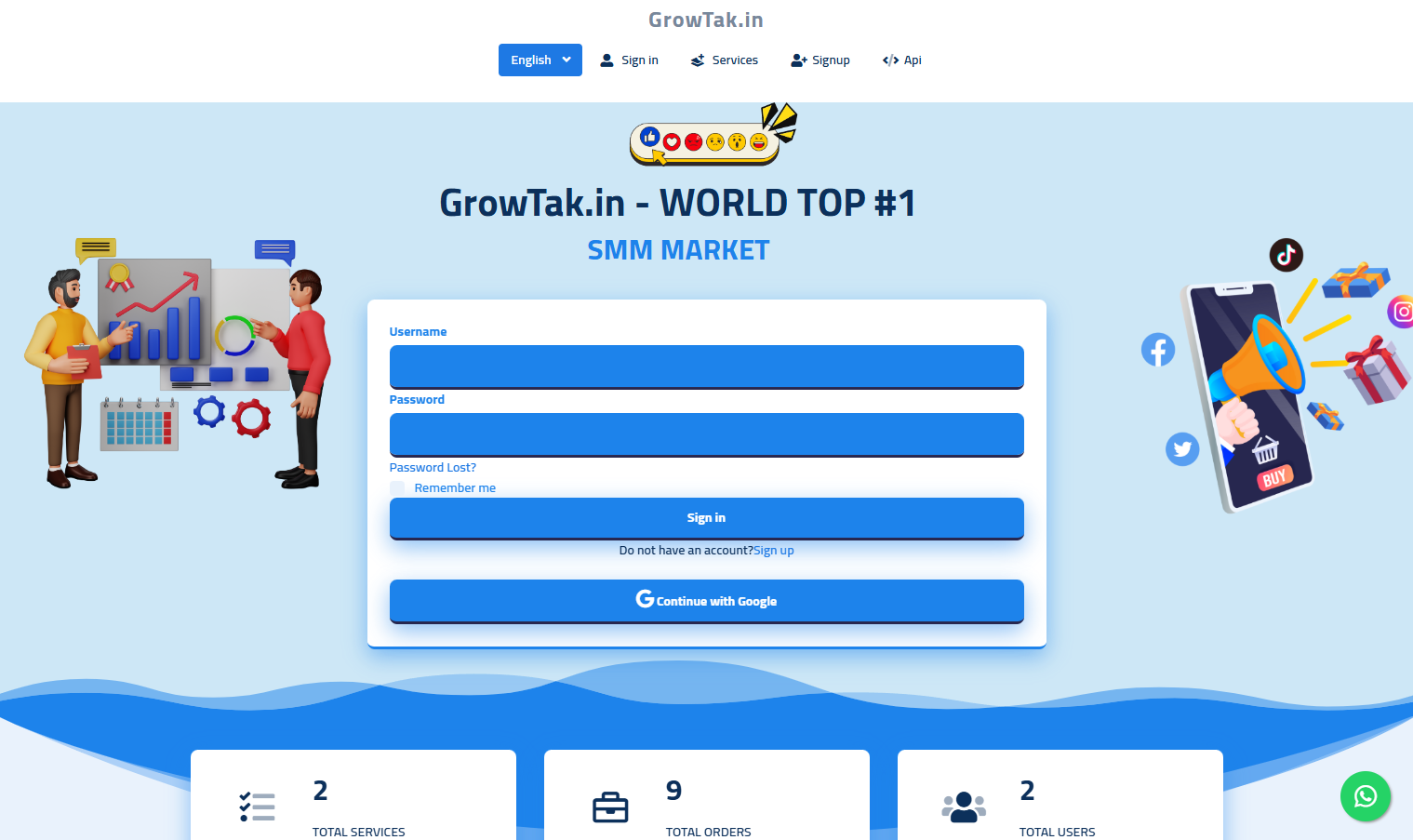This screenshot has height=840, width=1413.
Task: Click the Total Services checklist icon
Action: point(257,807)
